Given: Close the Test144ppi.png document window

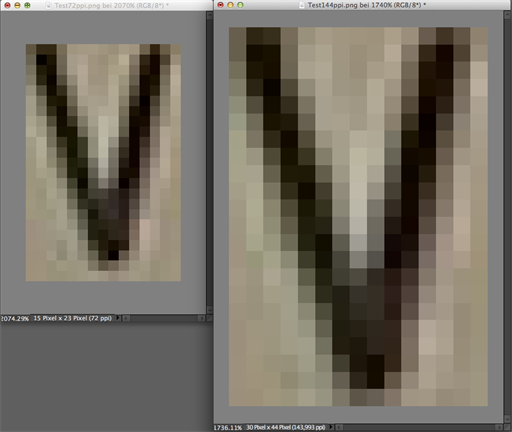Looking at the screenshot, I should (220, 5).
